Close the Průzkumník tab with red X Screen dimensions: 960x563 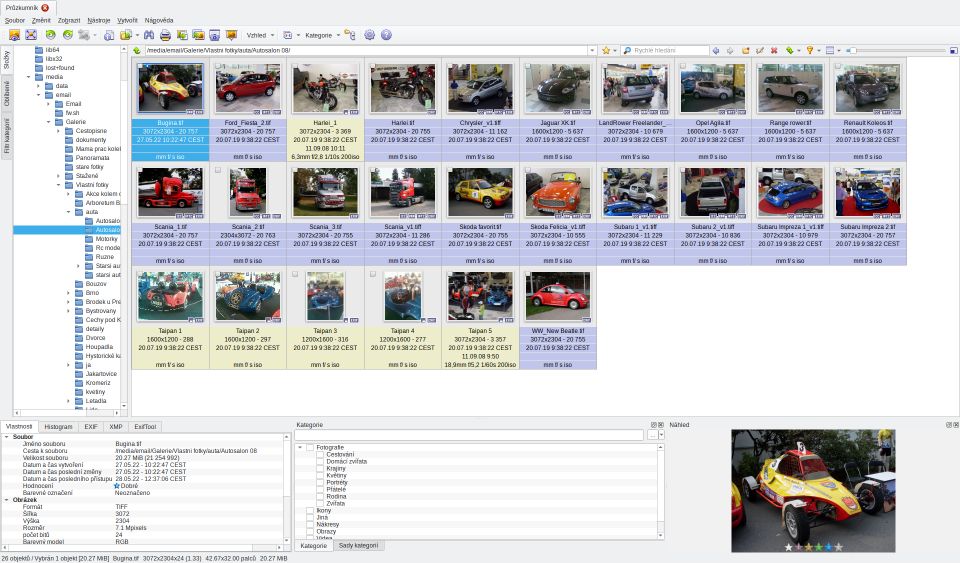pos(45,8)
